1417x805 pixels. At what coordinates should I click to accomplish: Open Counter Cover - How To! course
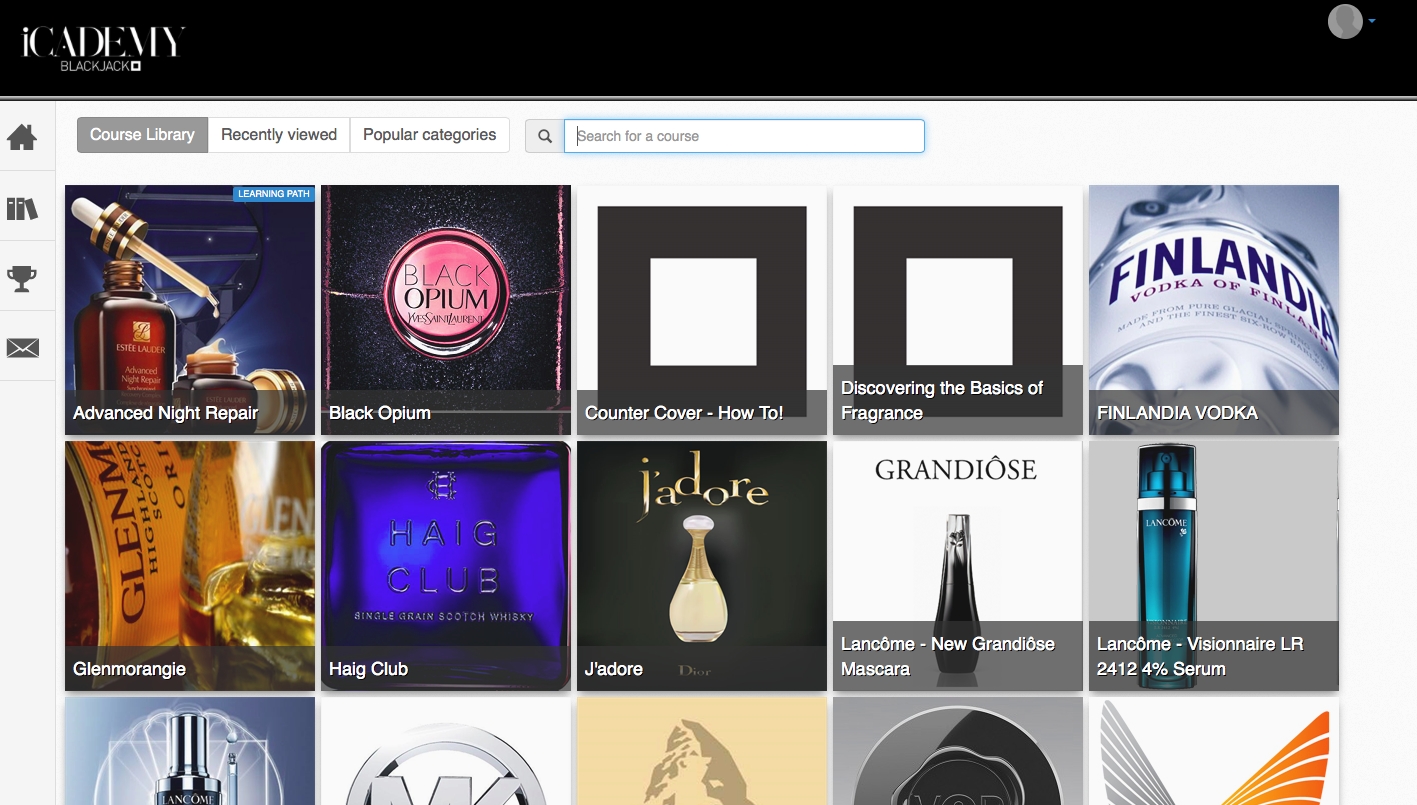(702, 310)
